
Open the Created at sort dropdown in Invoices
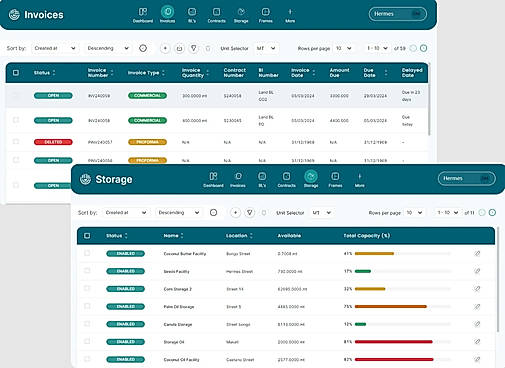[55, 48]
